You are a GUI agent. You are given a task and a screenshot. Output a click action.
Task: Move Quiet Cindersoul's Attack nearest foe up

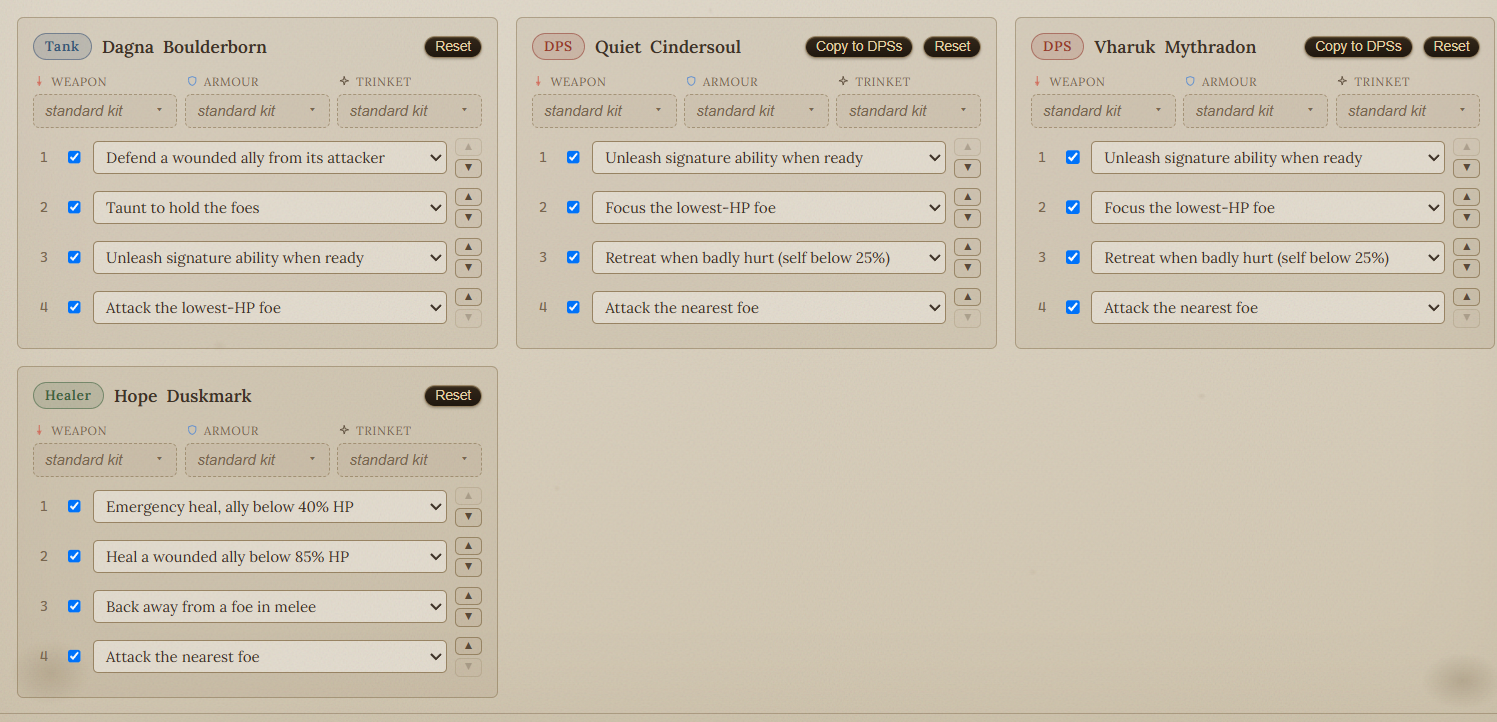coord(967,297)
